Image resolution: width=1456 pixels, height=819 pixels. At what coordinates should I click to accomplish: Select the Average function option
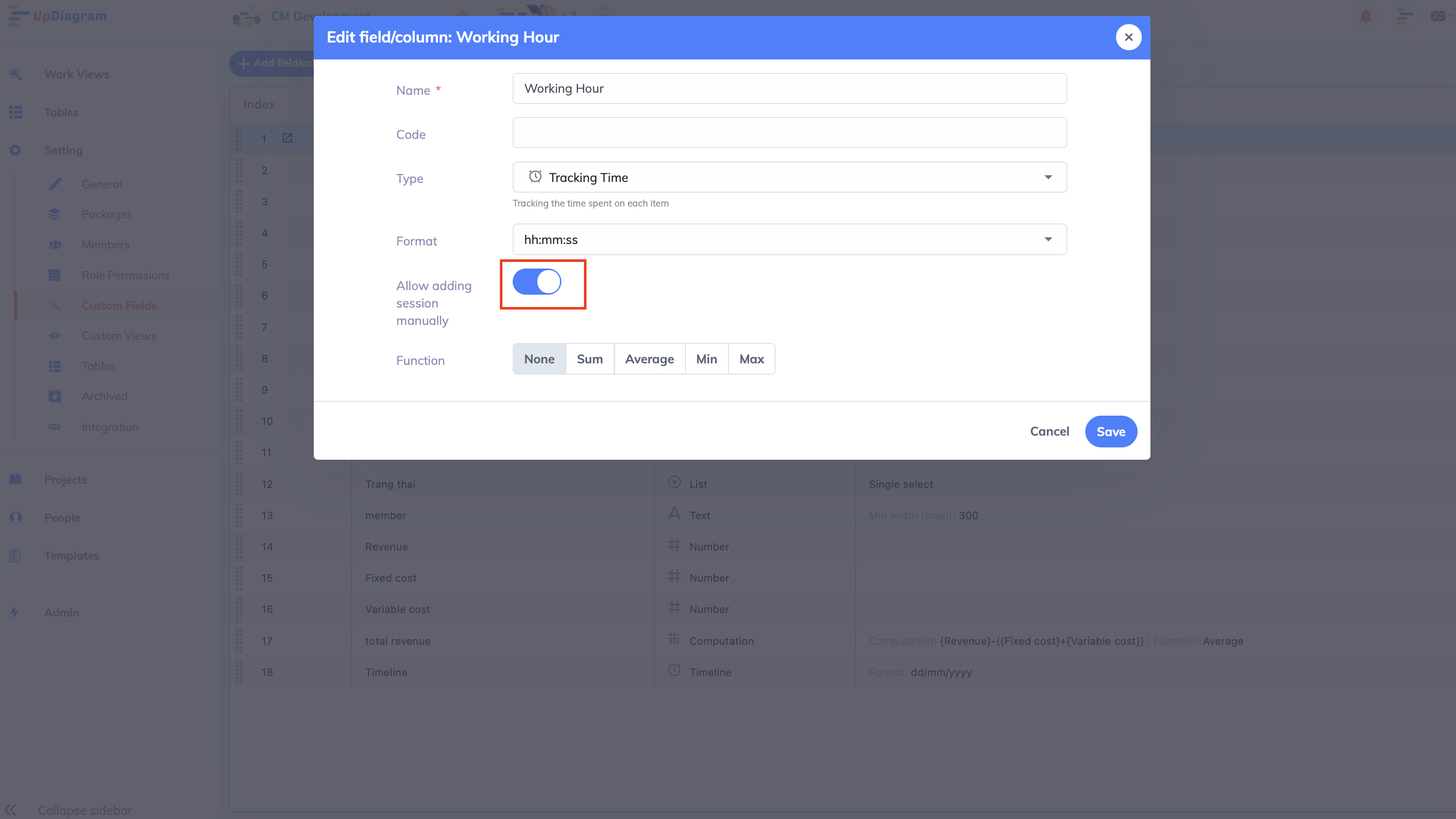coord(650,359)
